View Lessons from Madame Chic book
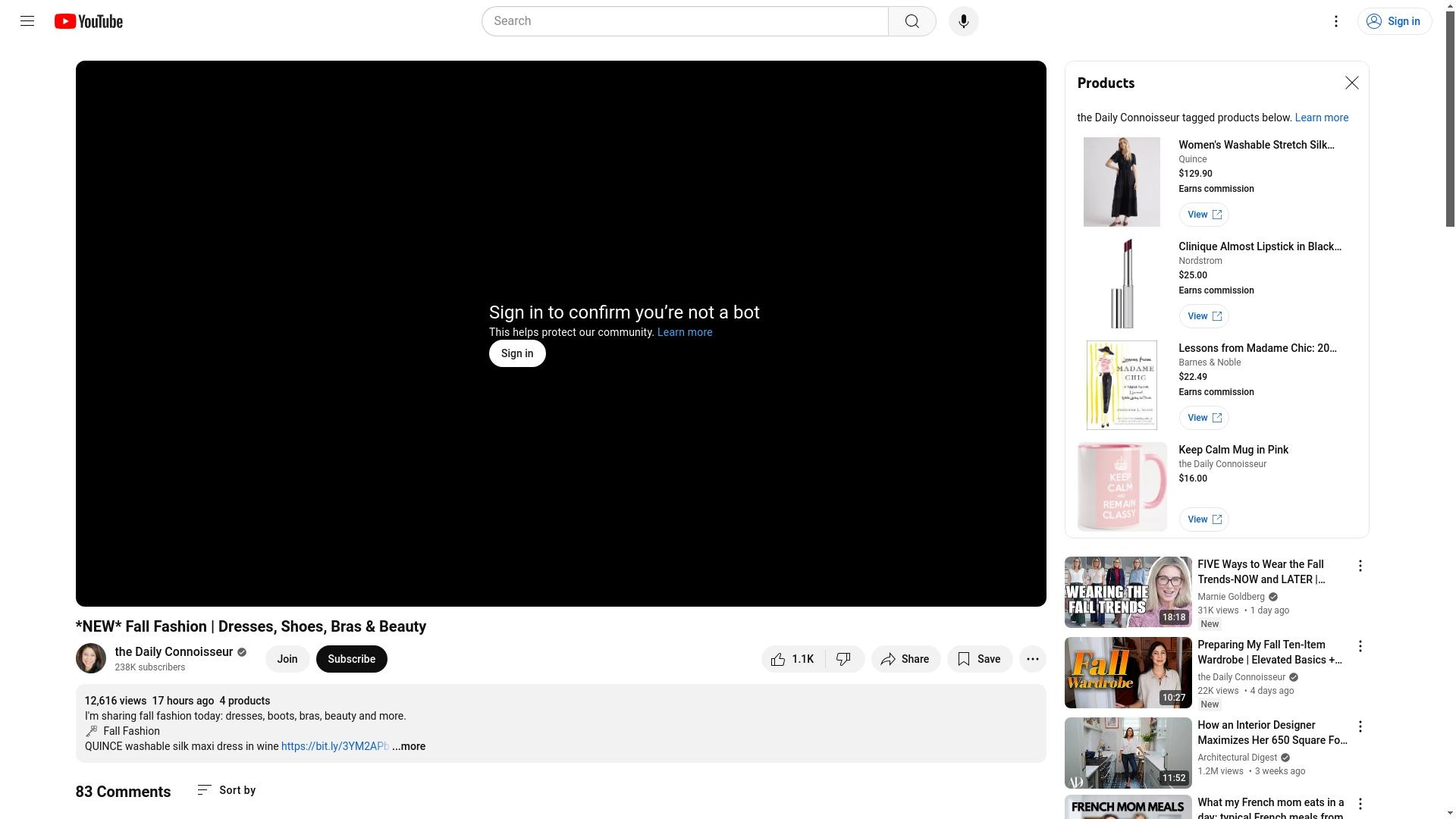 pos(1204,418)
